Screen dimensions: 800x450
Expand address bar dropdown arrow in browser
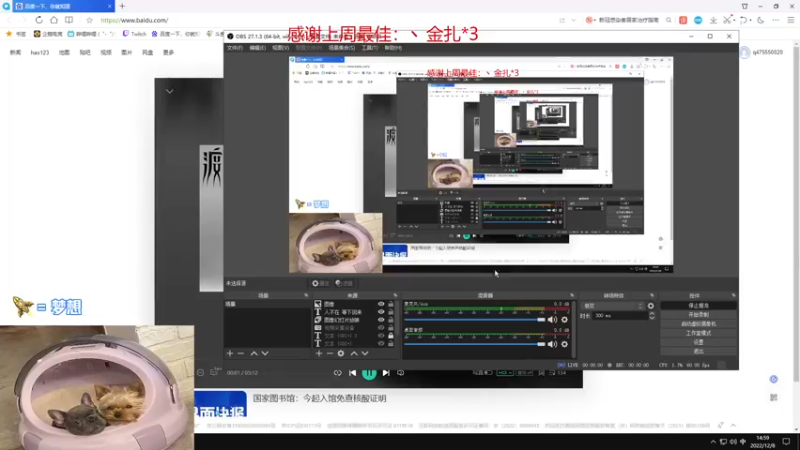click(573, 20)
